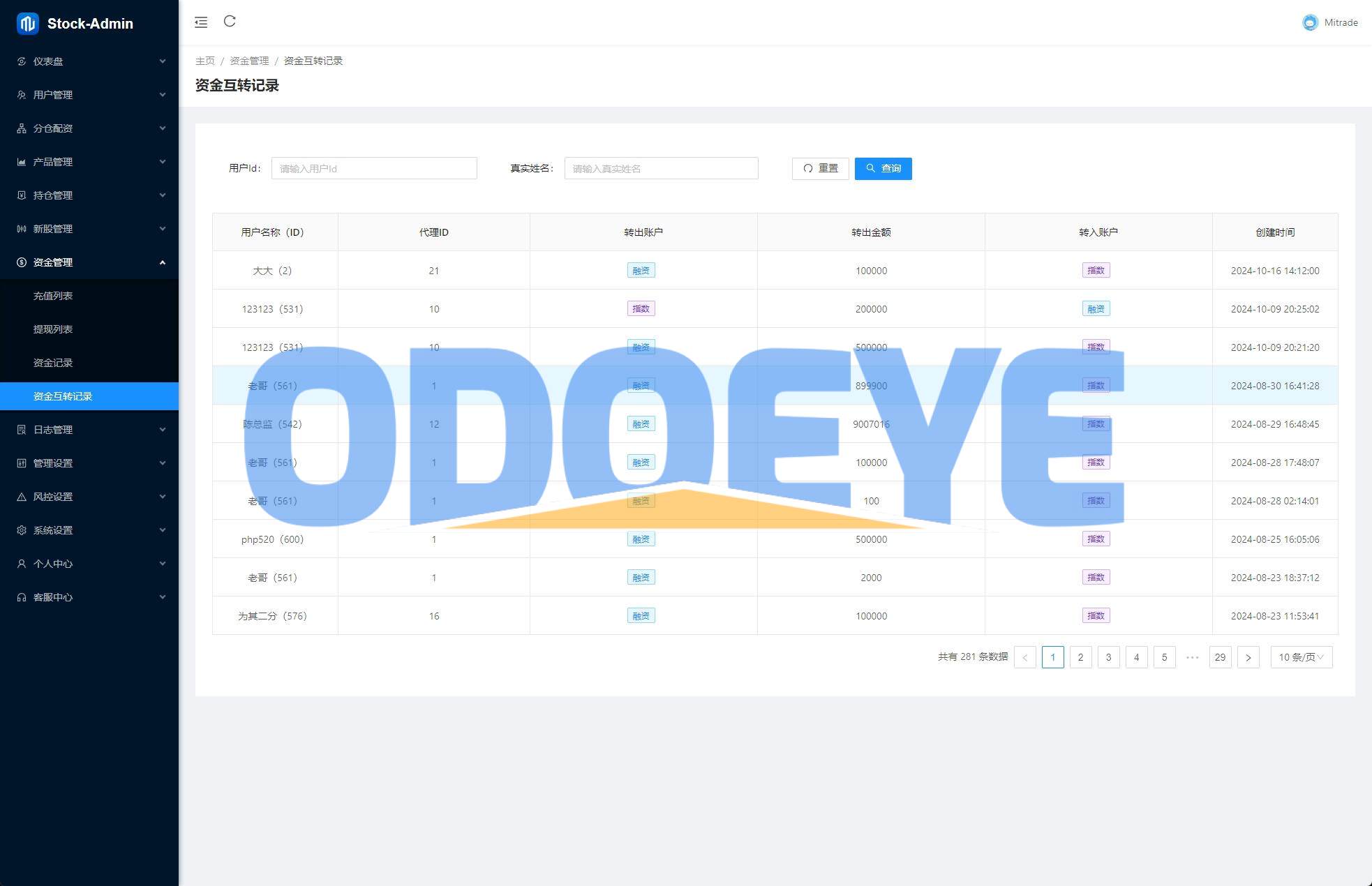
Task: Click the 新股管理 icon in sidebar
Action: [22, 229]
